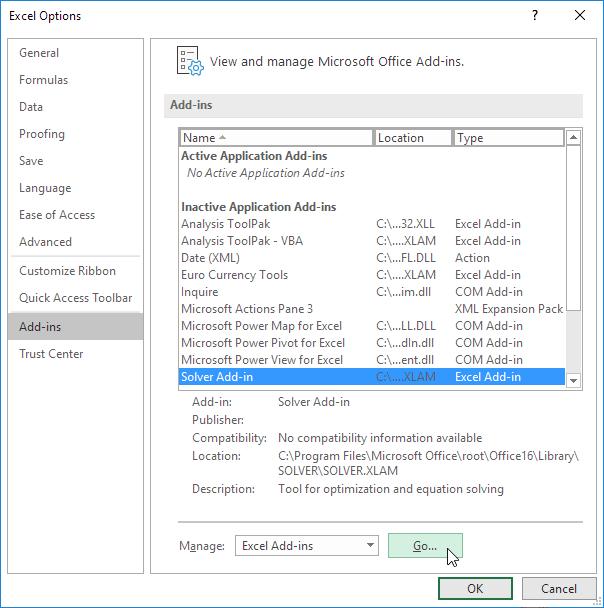Image resolution: width=604 pixels, height=608 pixels.
Task: Select Microsoft Power Map for Excel
Action: click(x=372, y=326)
